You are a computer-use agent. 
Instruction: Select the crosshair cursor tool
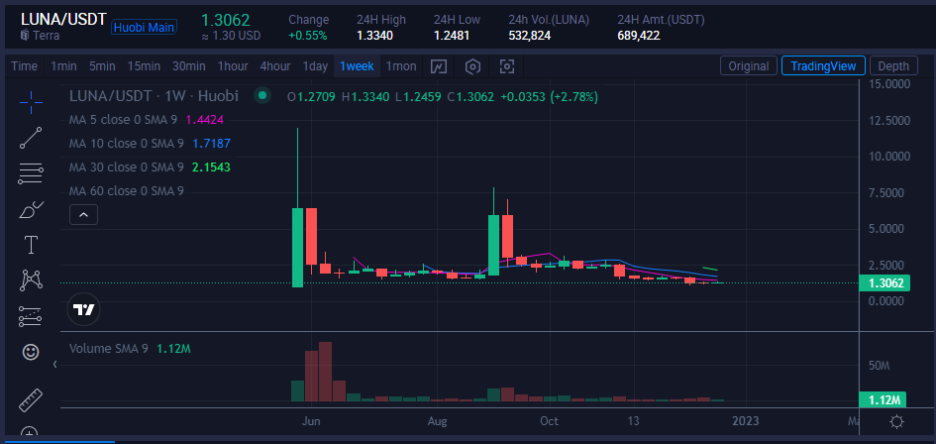[31, 103]
